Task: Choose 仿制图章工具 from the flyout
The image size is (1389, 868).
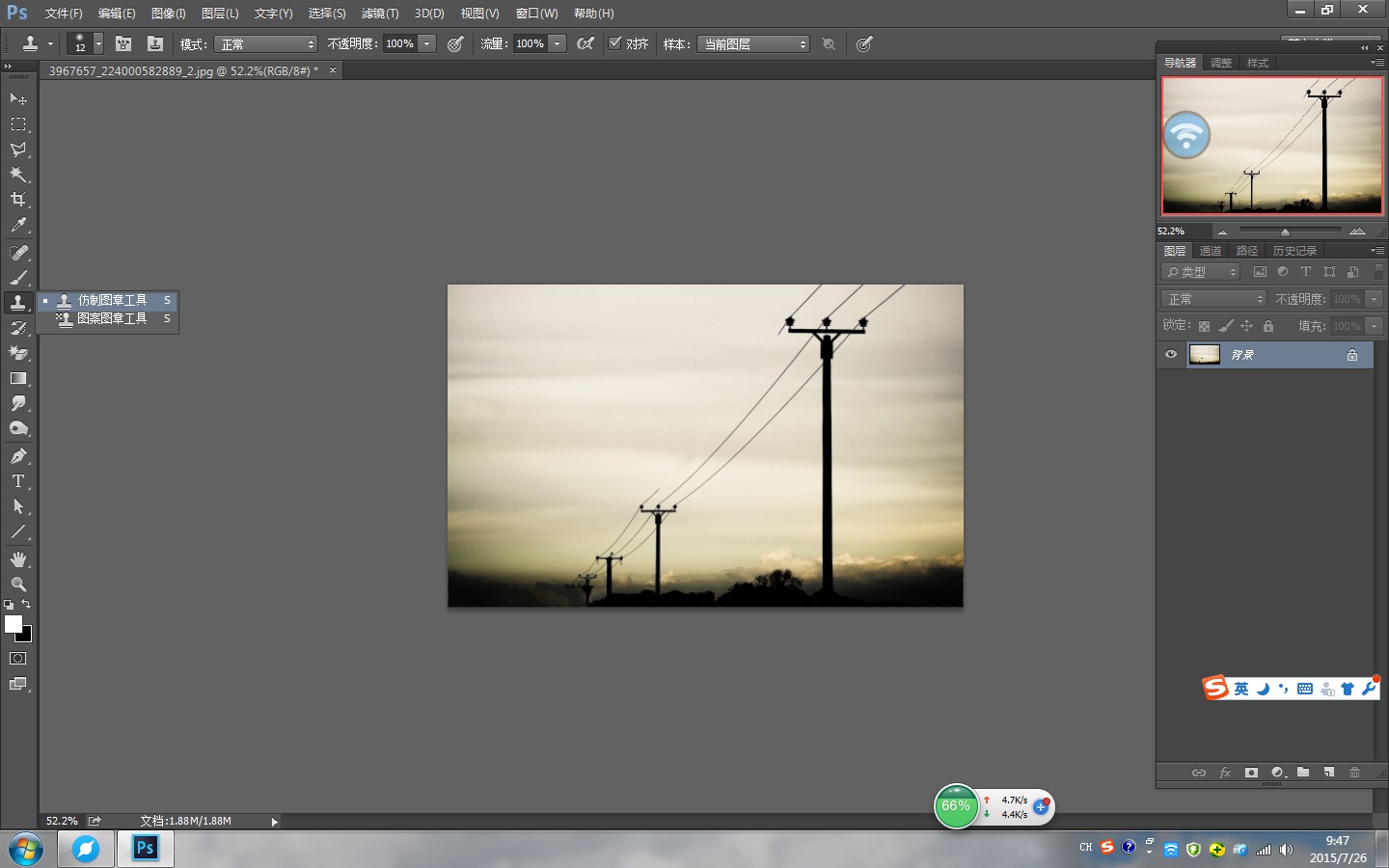Action: click(108, 300)
